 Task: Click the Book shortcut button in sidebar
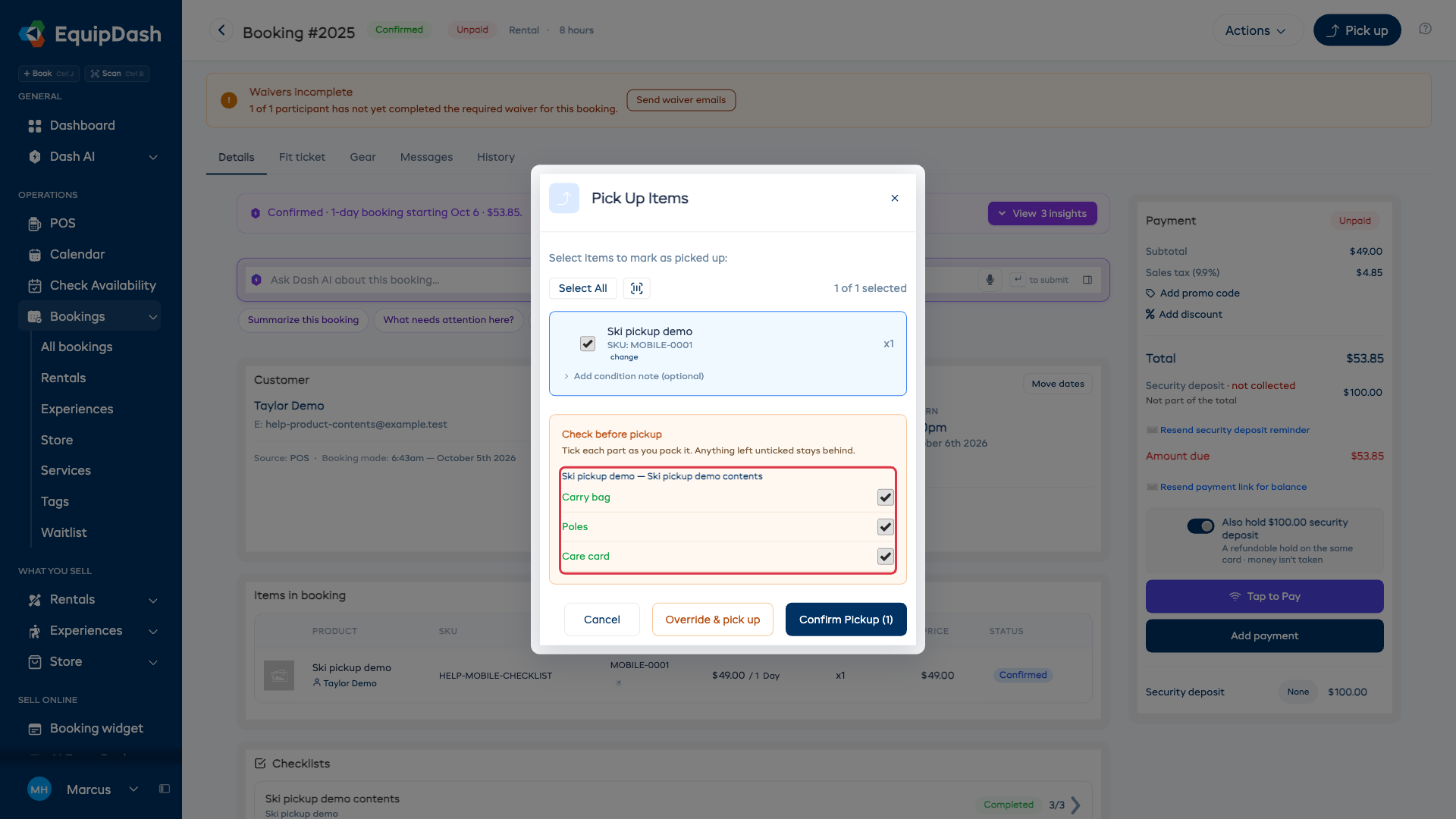click(x=49, y=74)
